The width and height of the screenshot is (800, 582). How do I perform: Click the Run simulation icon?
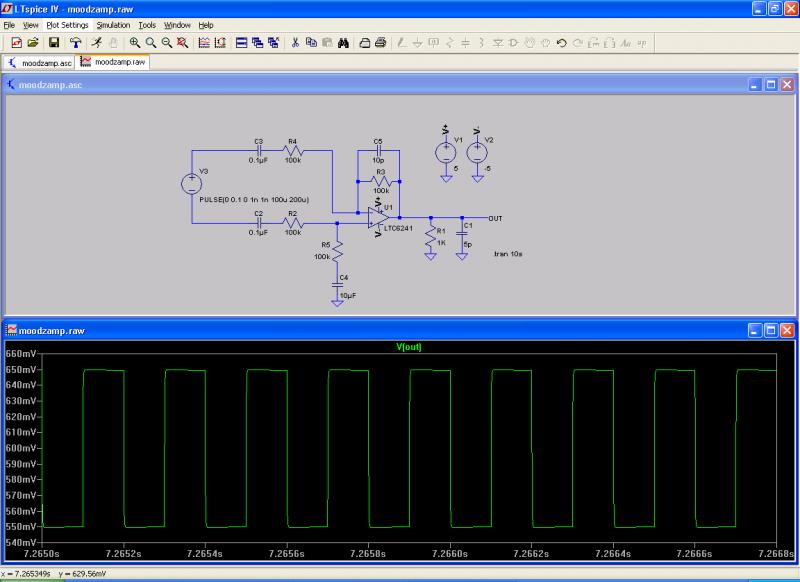coord(95,43)
